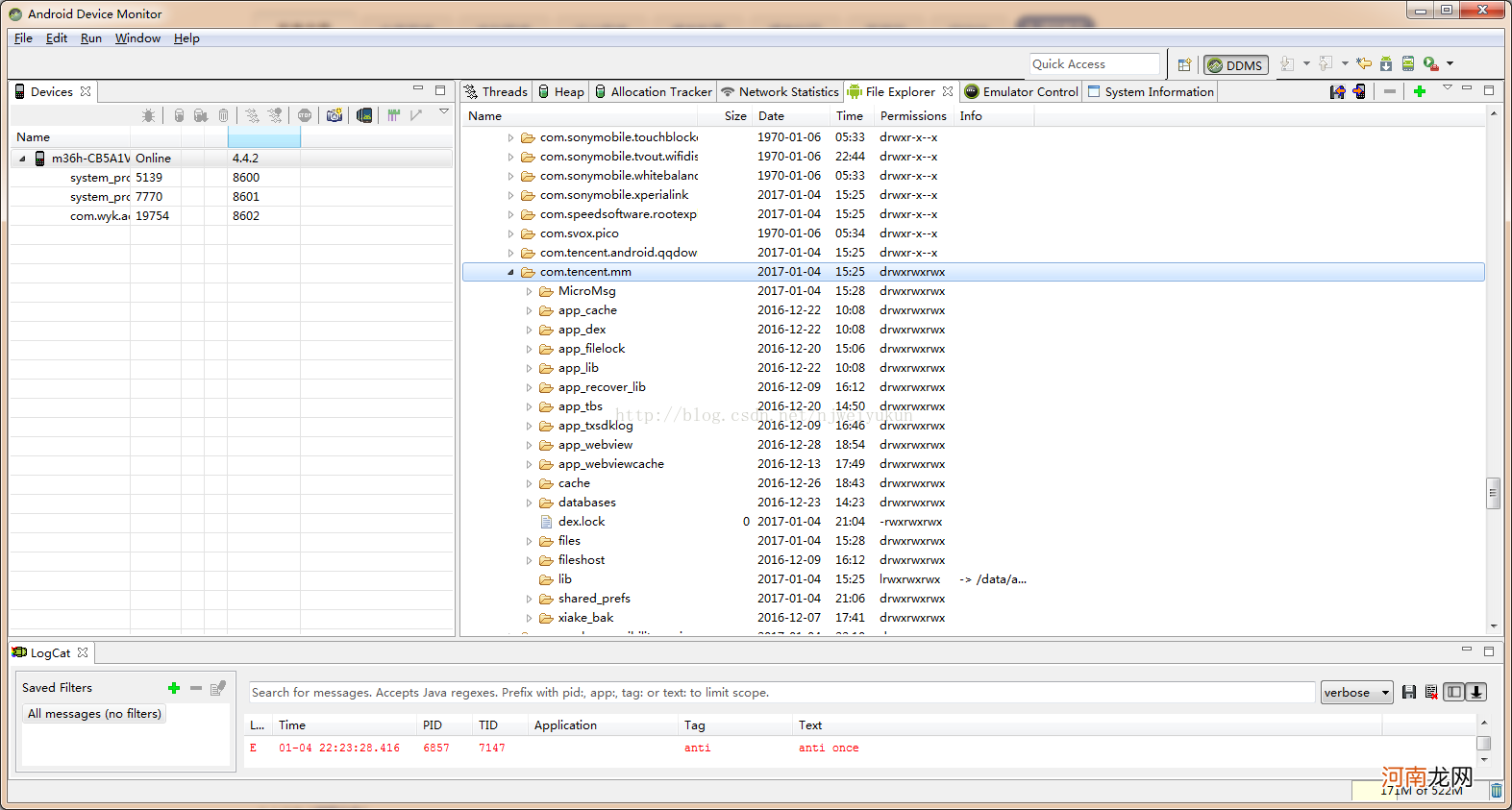Click the Export LogCat messages save icon
The image size is (1512, 810).
pos(1409,692)
